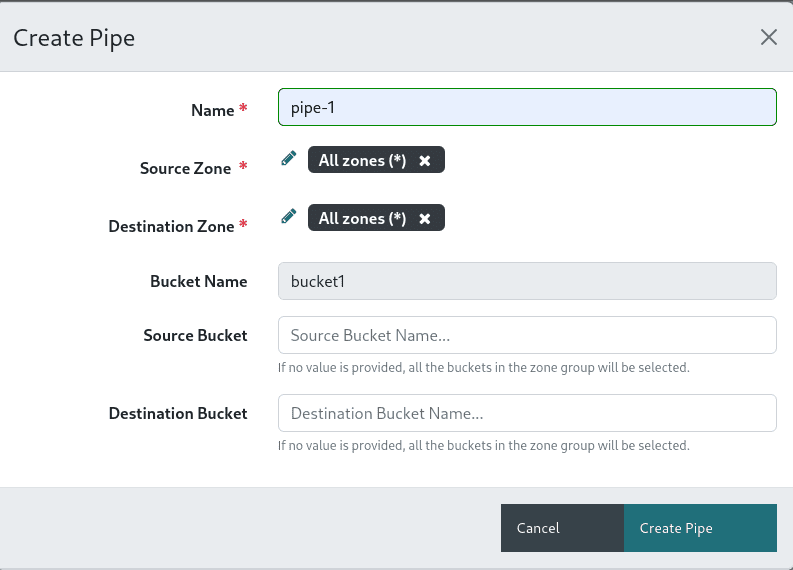This screenshot has width=793, height=570.
Task: Focus the Name field containing pipe-1
Action: coord(527,108)
